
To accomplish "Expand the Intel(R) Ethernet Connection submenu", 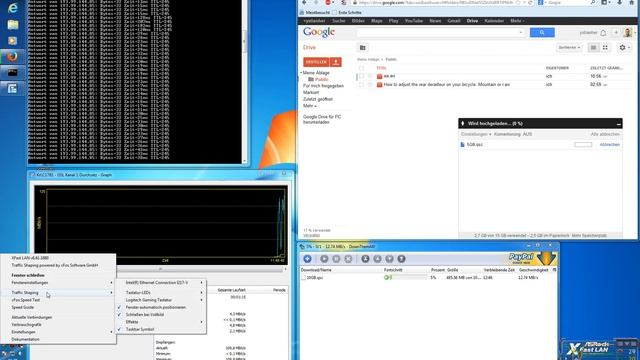I will click(x=161, y=282).
